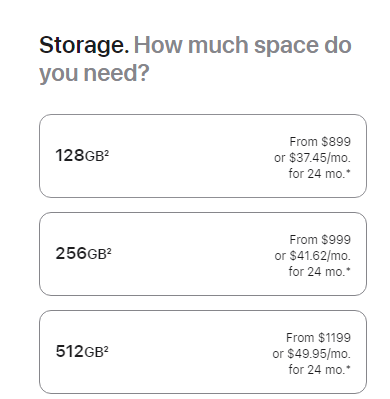The height and width of the screenshot is (399, 390).
Task: Open footnote 2 next to 512GB
Action: point(106,348)
